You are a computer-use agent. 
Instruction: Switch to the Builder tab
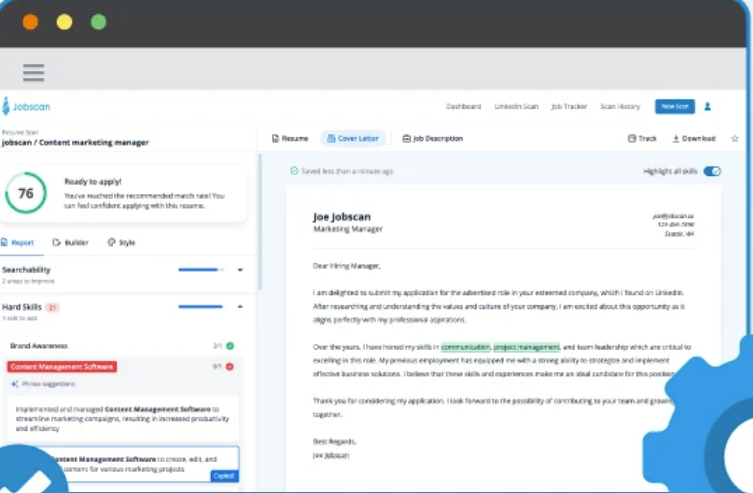pos(71,242)
